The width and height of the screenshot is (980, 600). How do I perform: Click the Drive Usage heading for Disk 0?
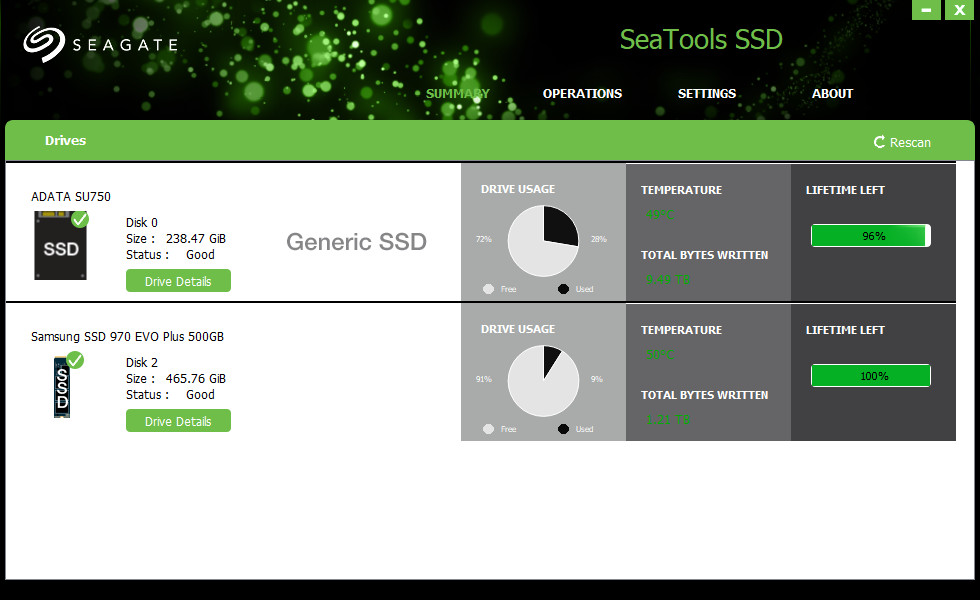click(x=518, y=189)
